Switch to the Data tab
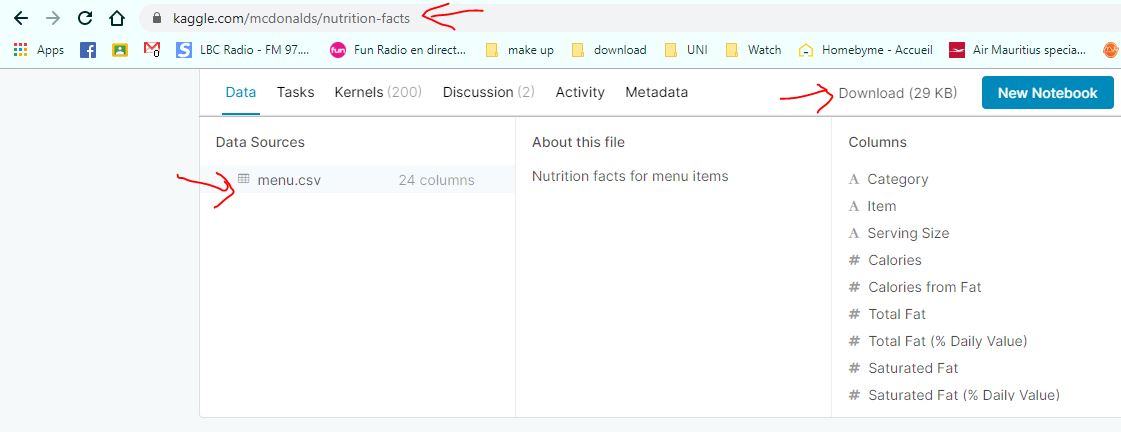The width and height of the screenshot is (1121, 432). click(241, 92)
